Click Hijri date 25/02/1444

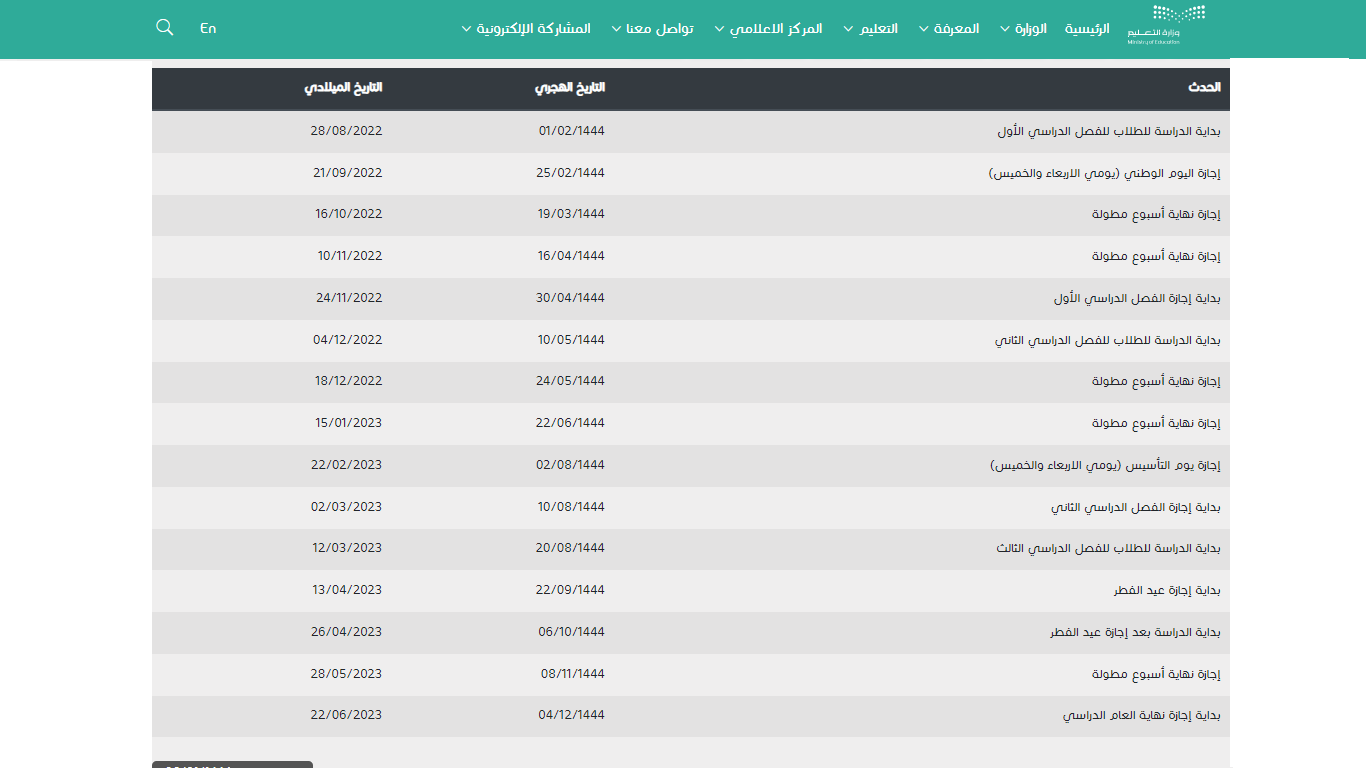[x=571, y=173]
